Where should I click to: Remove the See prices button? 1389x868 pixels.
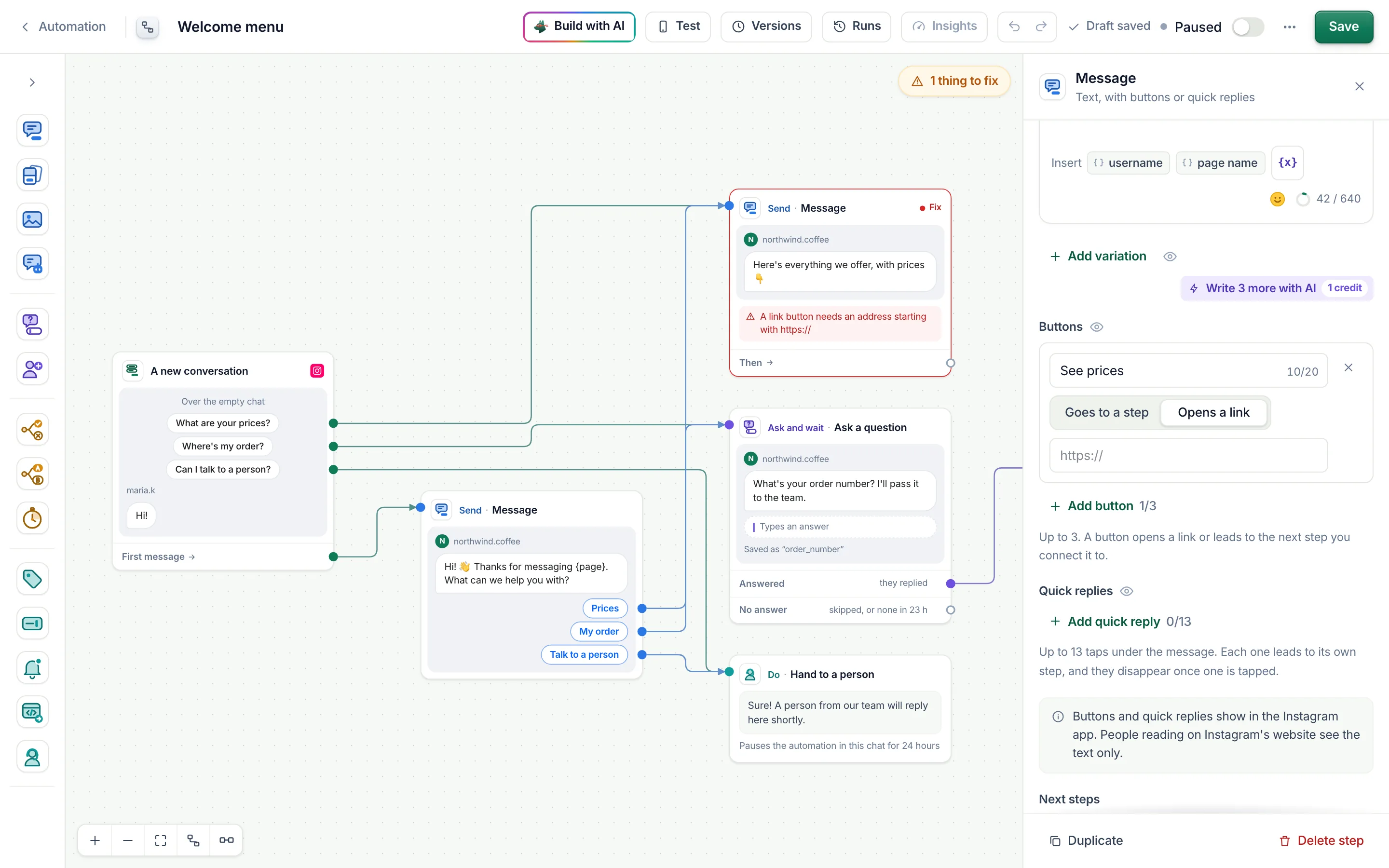click(x=1348, y=367)
